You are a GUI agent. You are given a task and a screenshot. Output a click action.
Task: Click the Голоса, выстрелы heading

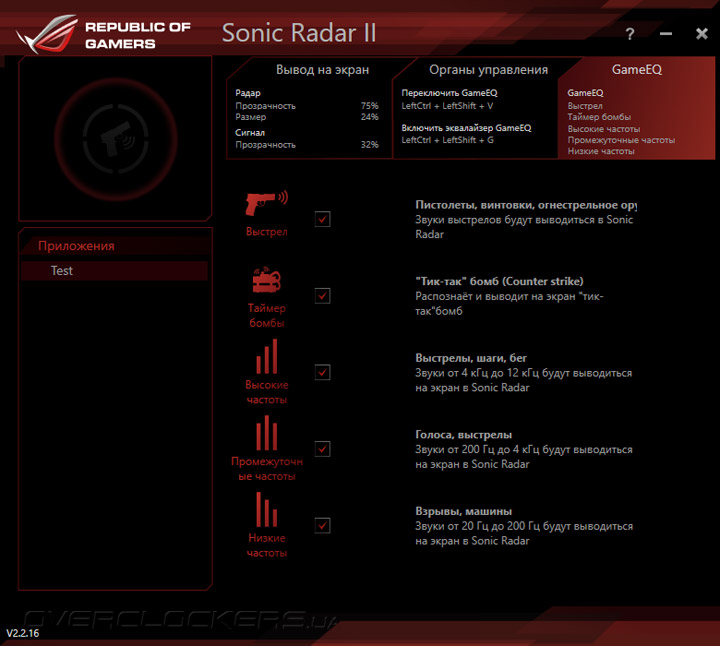click(464, 435)
